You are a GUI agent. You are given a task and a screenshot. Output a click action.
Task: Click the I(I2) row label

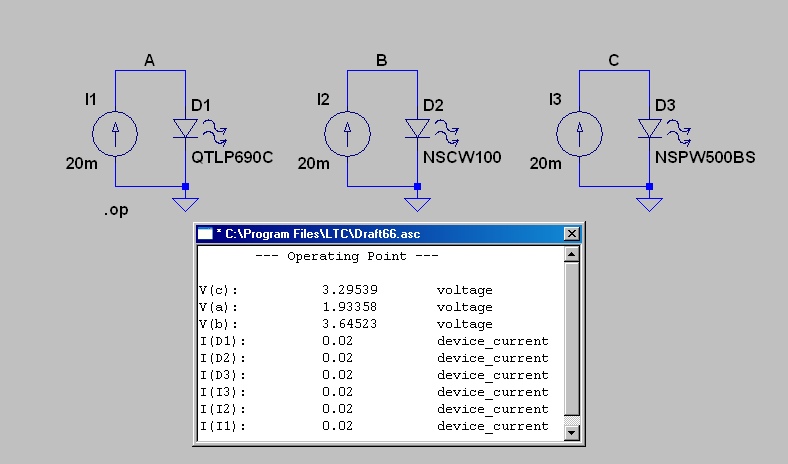(223, 409)
